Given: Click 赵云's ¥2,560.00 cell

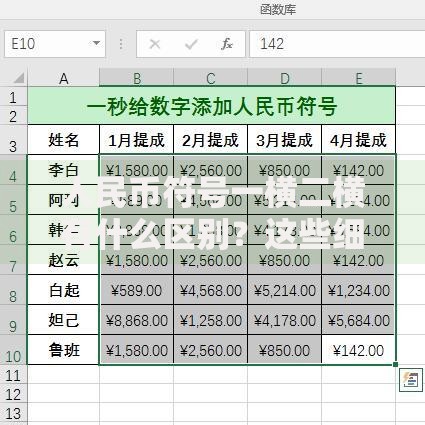Looking at the screenshot, I should click(211, 260).
